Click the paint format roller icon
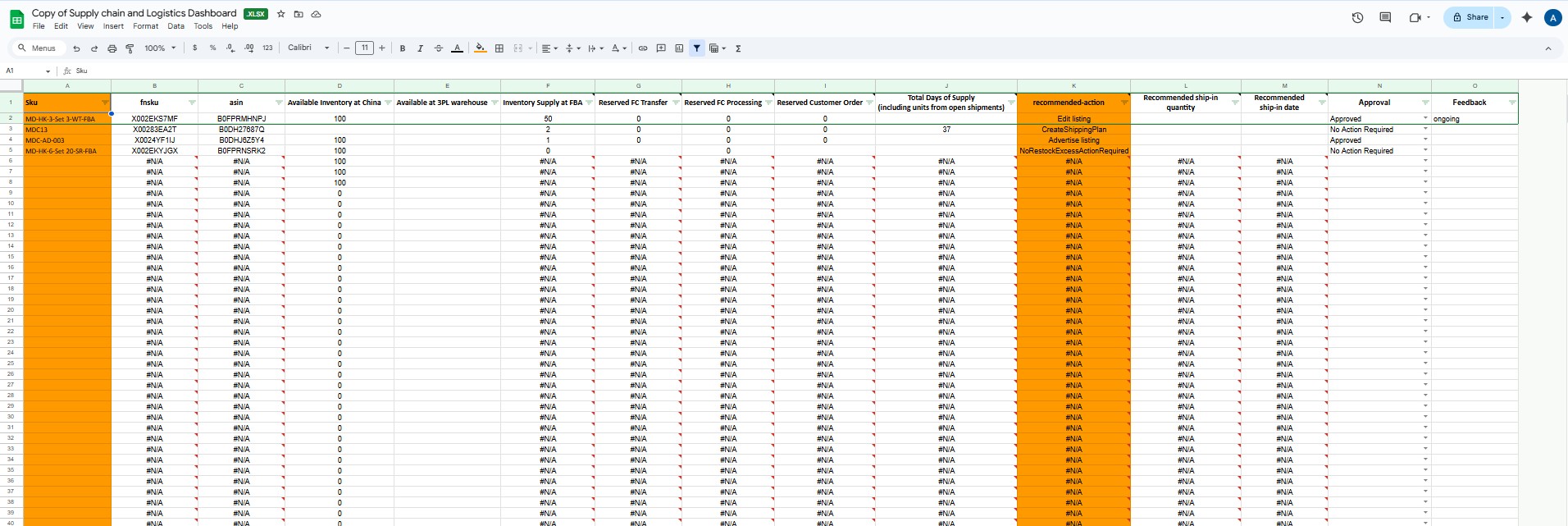 [x=130, y=48]
